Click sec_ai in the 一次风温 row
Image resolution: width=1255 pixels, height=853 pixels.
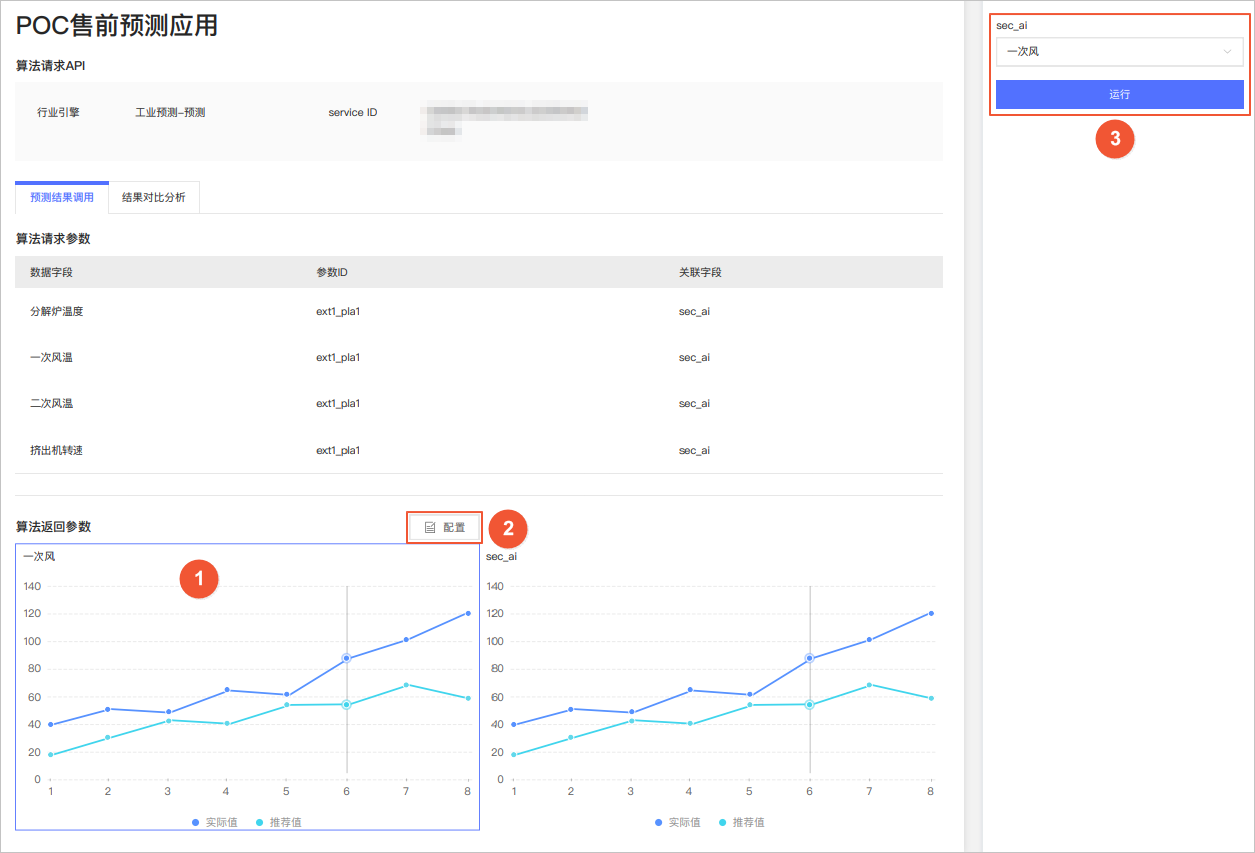694,357
